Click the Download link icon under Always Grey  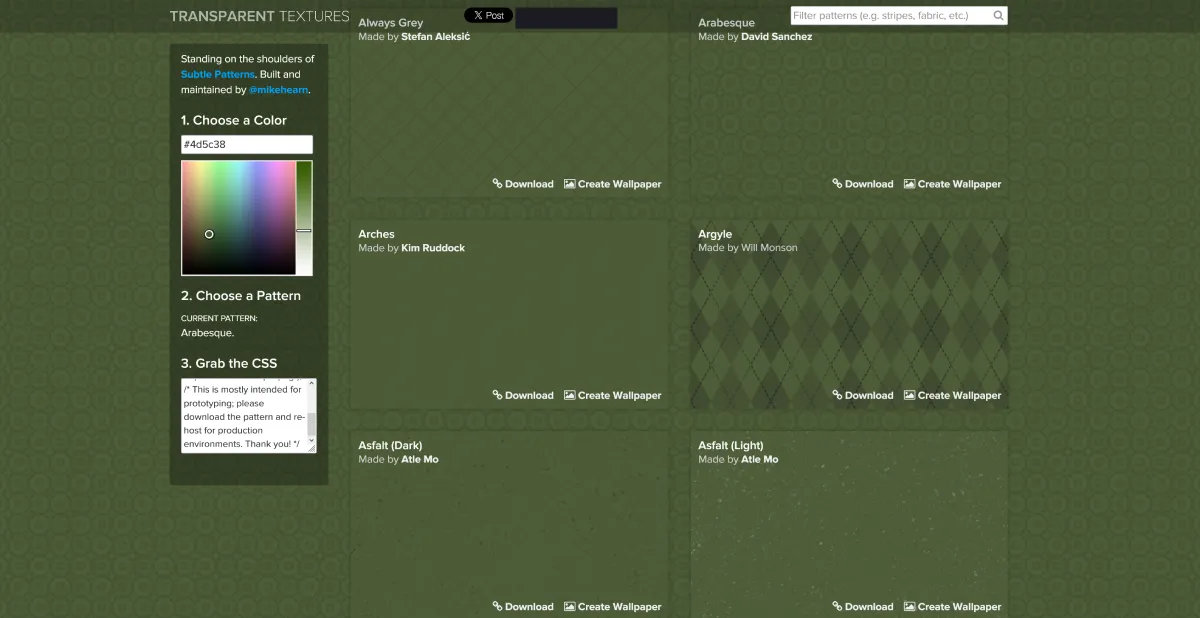coord(497,184)
